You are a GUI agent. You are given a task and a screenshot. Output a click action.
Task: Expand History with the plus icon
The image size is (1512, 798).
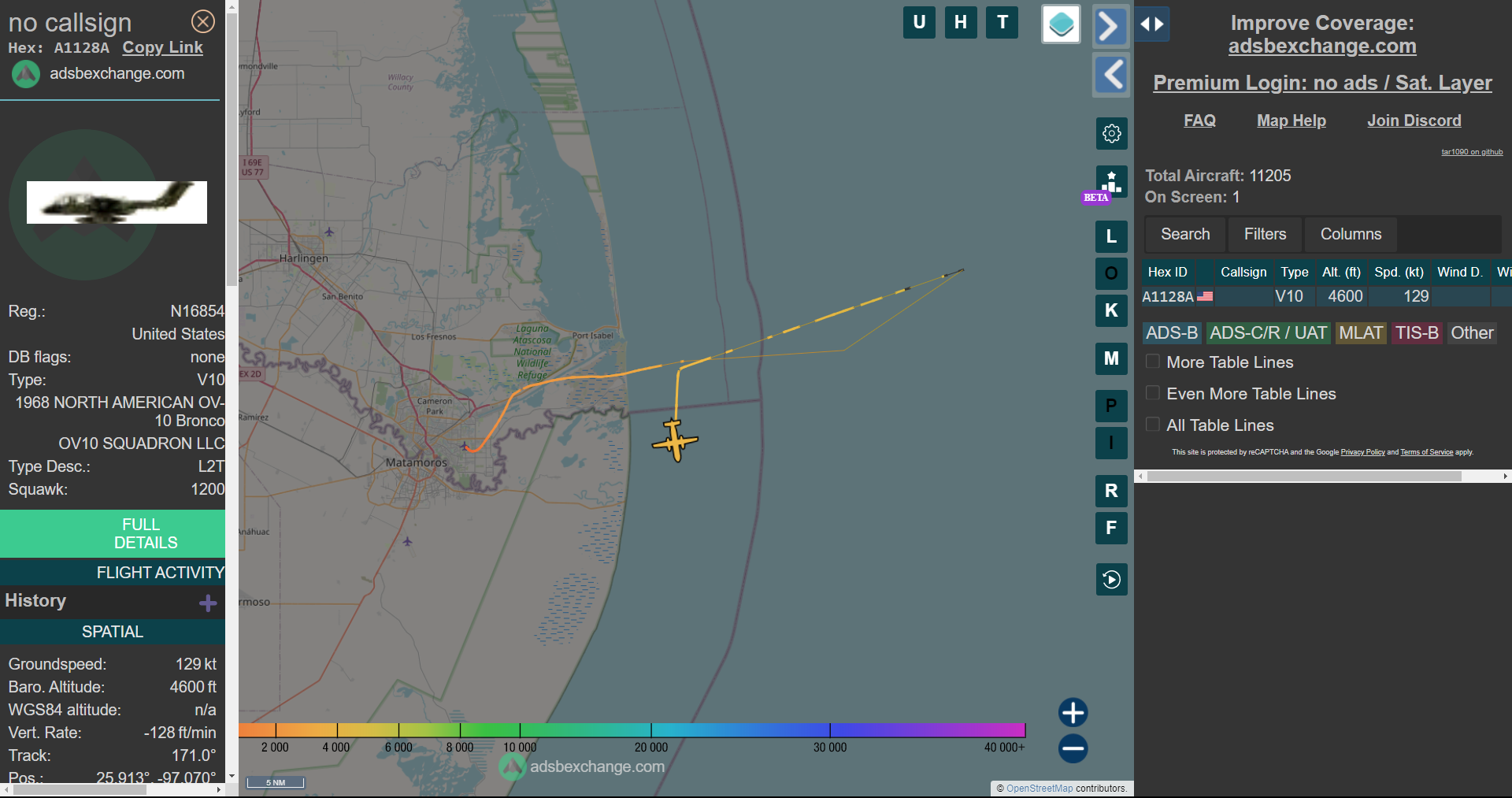click(x=208, y=603)
